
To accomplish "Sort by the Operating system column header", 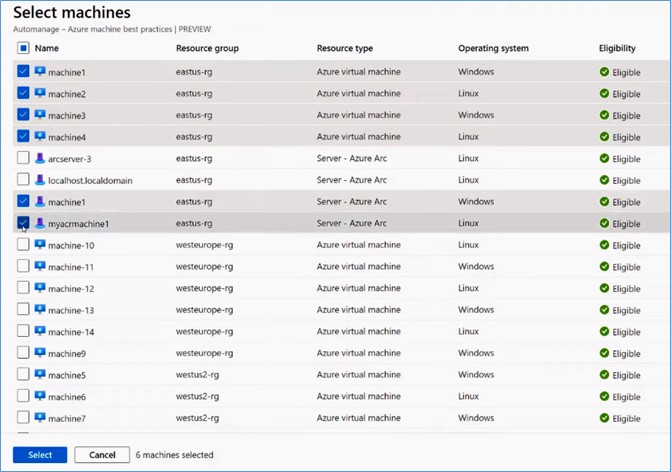I will [493, 48].
